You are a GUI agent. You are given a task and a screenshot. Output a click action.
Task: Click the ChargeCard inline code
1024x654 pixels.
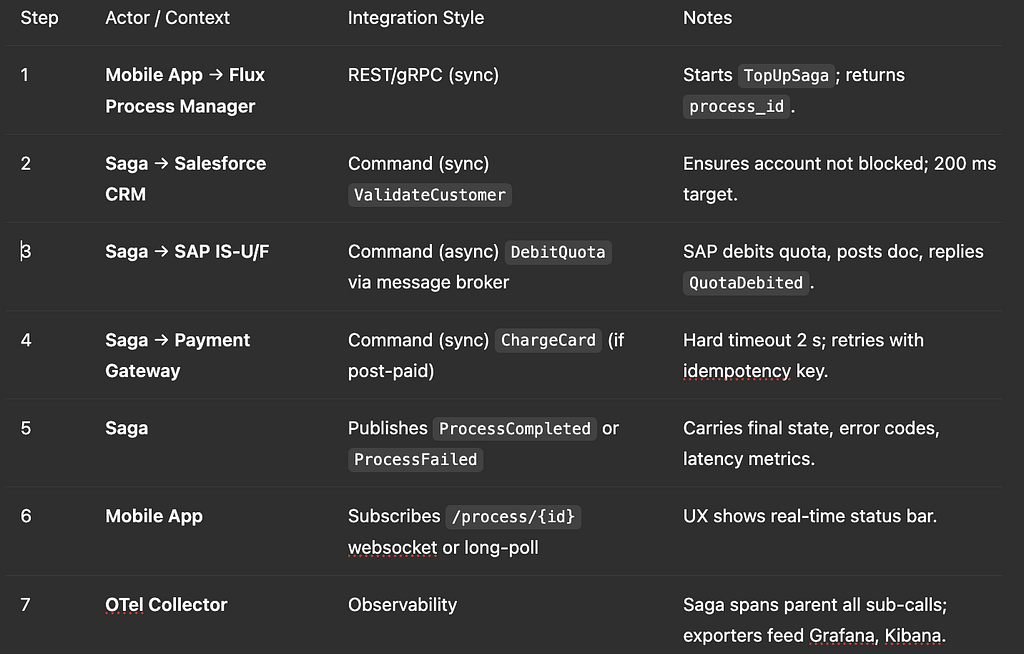pyautogui.click(x=548, y=340)
